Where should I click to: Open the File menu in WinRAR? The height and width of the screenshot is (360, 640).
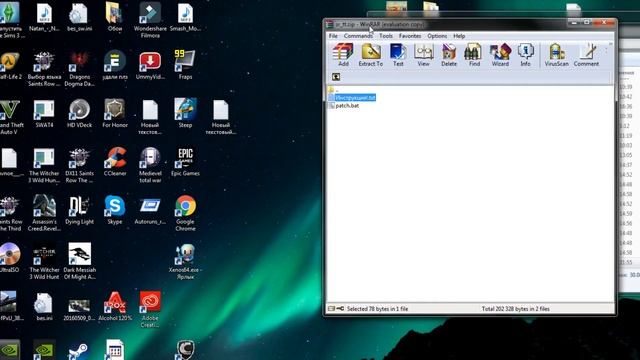click(x=333, y=36)
